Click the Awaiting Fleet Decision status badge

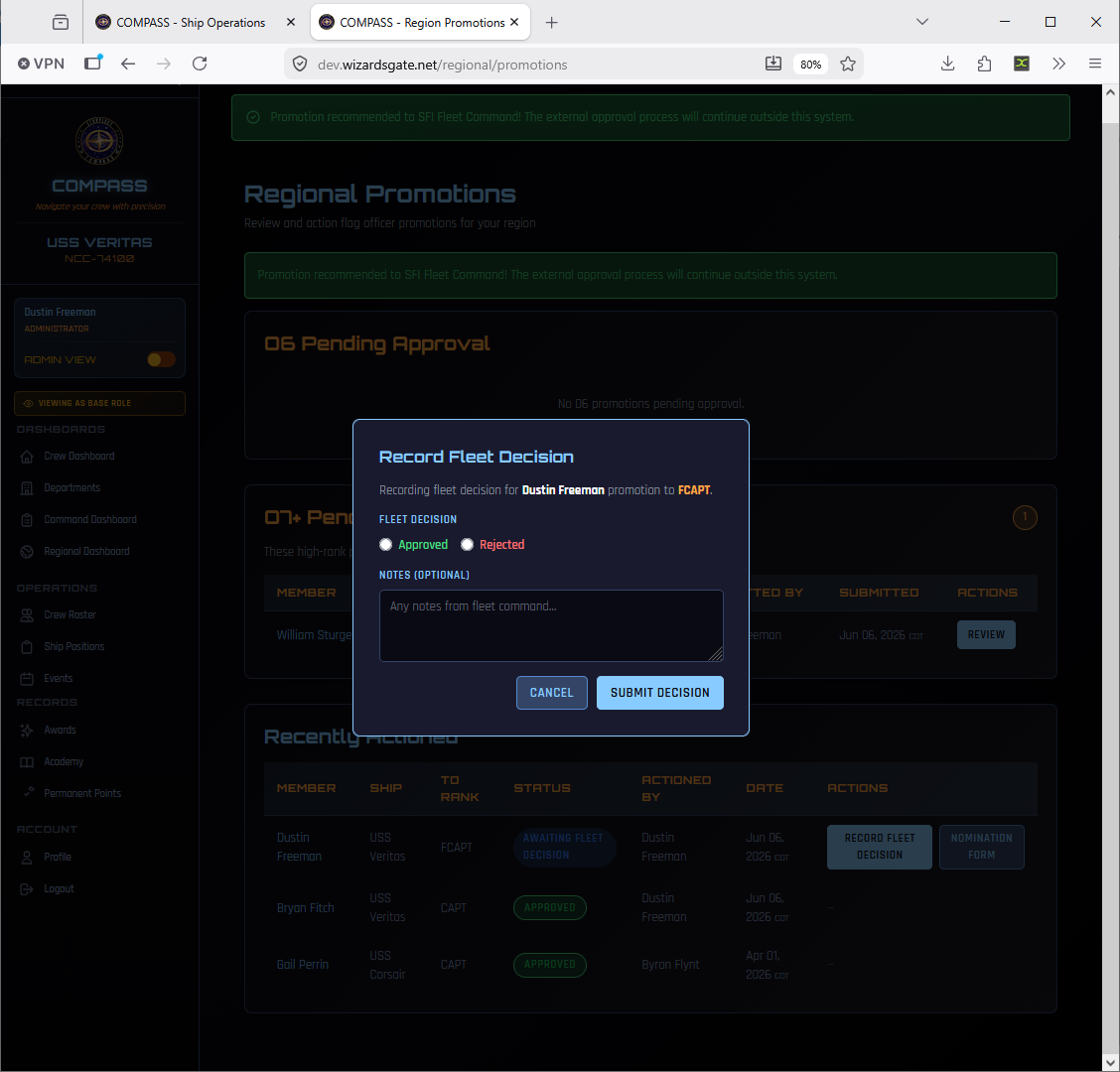coord(564,847)
